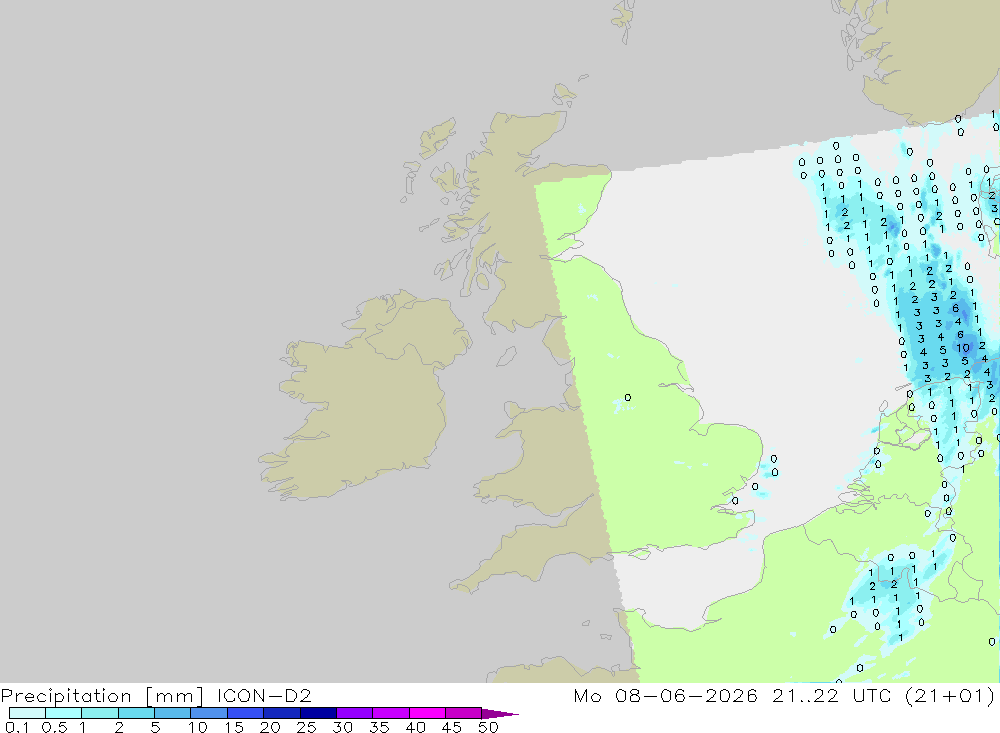
Task: Click the '(21+01)' forecast step text
Action: tap(950, 695)
